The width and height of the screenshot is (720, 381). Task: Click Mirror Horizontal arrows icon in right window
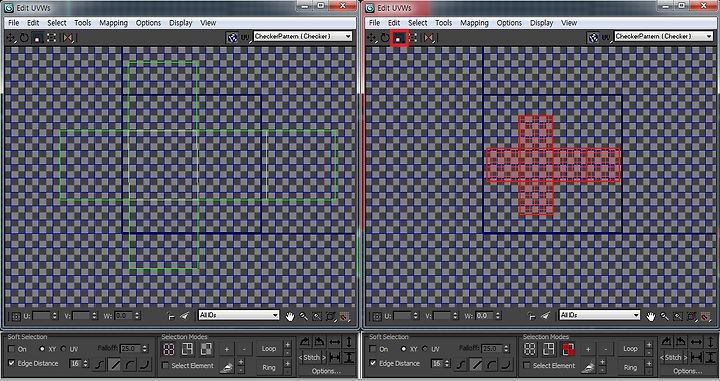pos(696,342)
